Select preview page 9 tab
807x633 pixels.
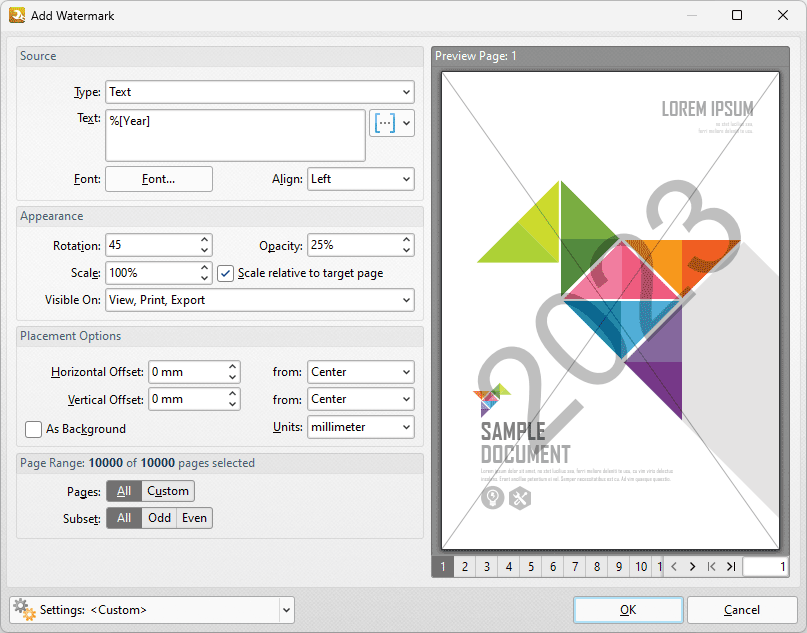click(x=619, y=567)
